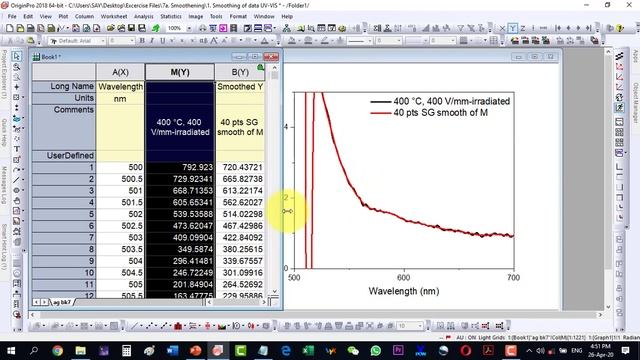This screenshot has height=360, width=640.
Task: Click the worksheet vertical scrollbar
Action: (274, 180)
